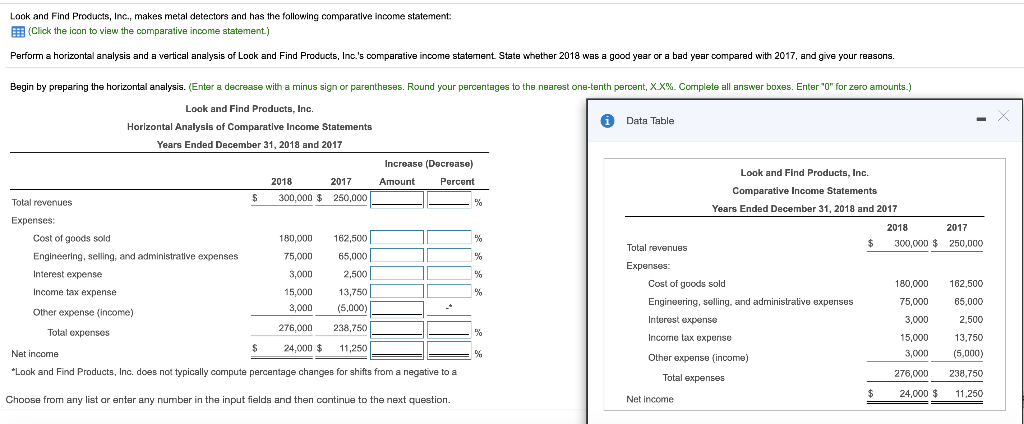This screenshot has height=424, width=1024.
Task: Select the Income tax expense Percent field
Action: pyautogui.click(x=448, y=292)
